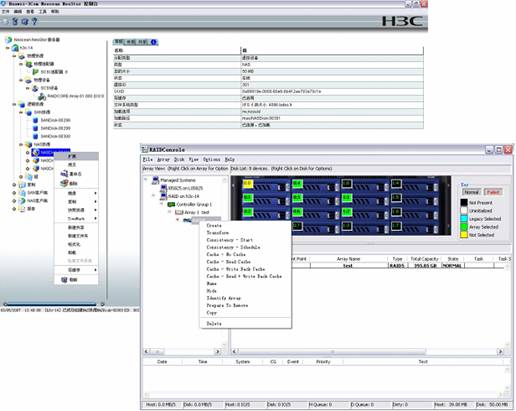This screenshot has width=516, height=411.
Task: Collapse the Controller Group 1 node
Action: [x=162, y=204]
